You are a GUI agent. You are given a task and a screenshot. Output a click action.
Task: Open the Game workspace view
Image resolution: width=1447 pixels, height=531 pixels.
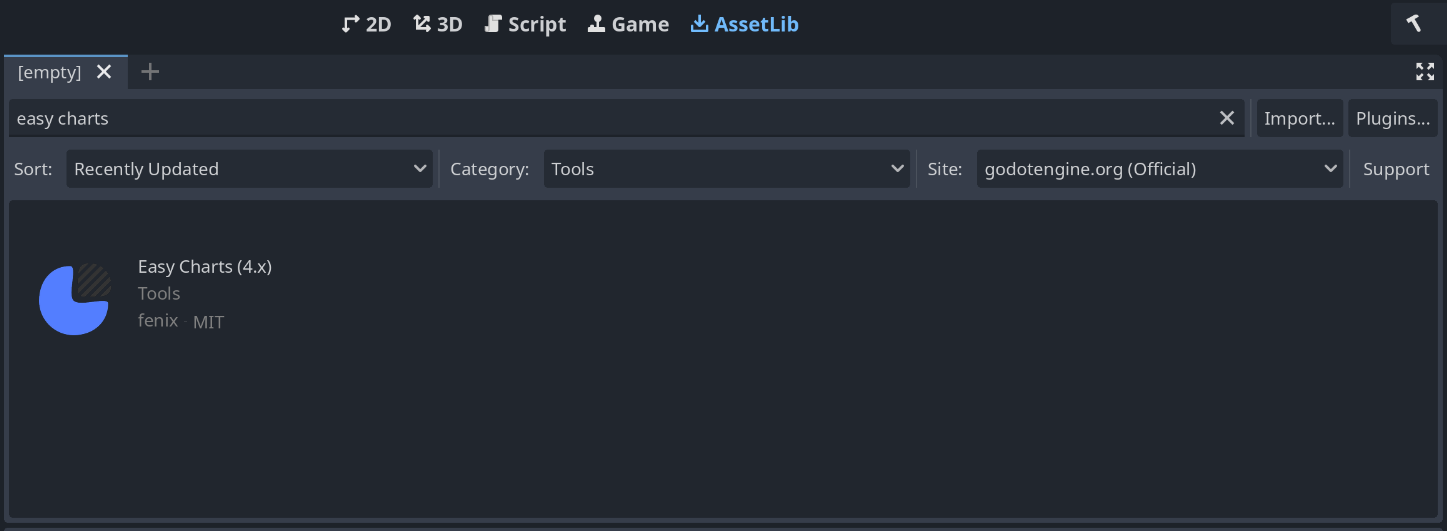(628, 24)
